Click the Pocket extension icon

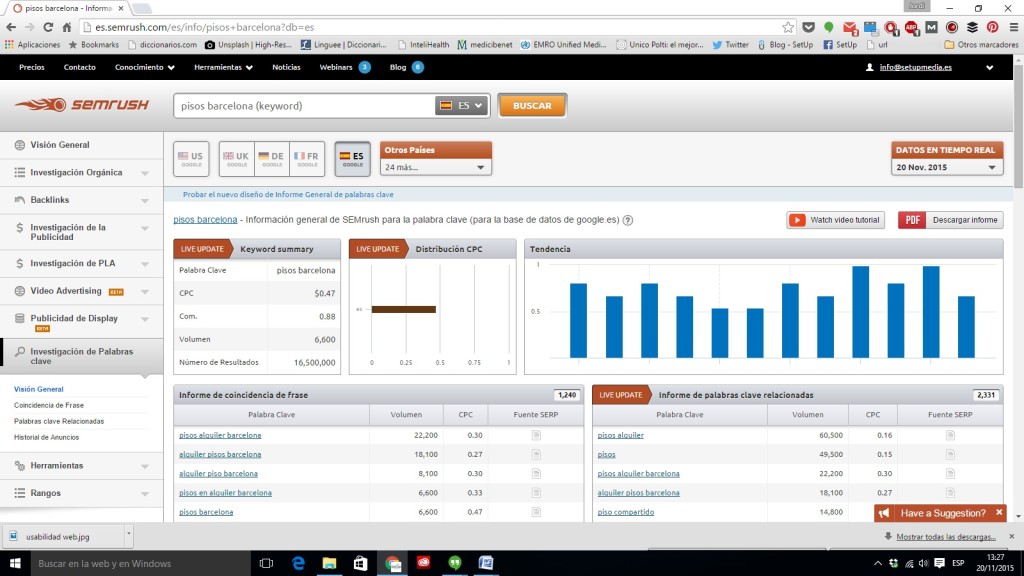coord(808,27)
